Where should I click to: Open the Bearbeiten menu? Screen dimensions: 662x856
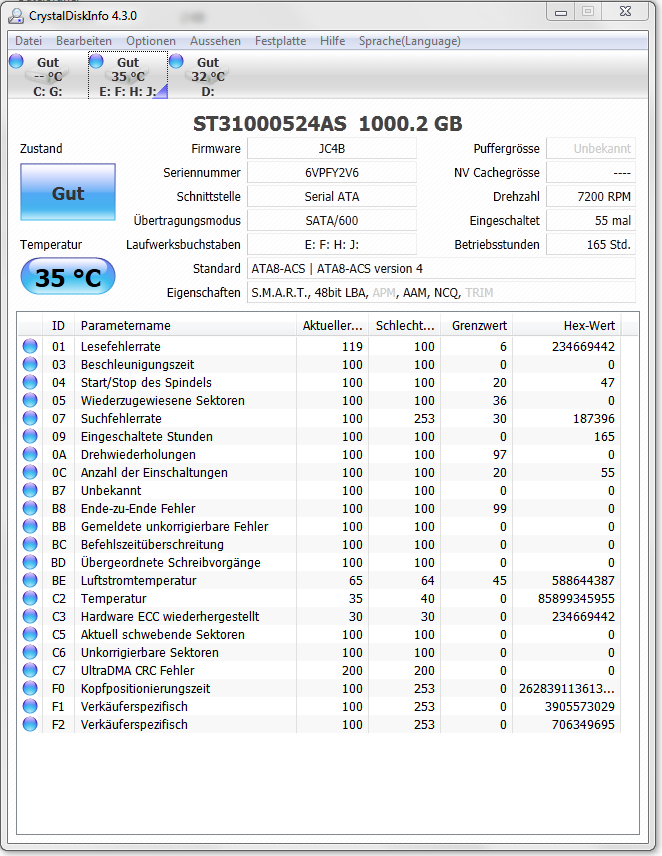click(x=84, y=41)
